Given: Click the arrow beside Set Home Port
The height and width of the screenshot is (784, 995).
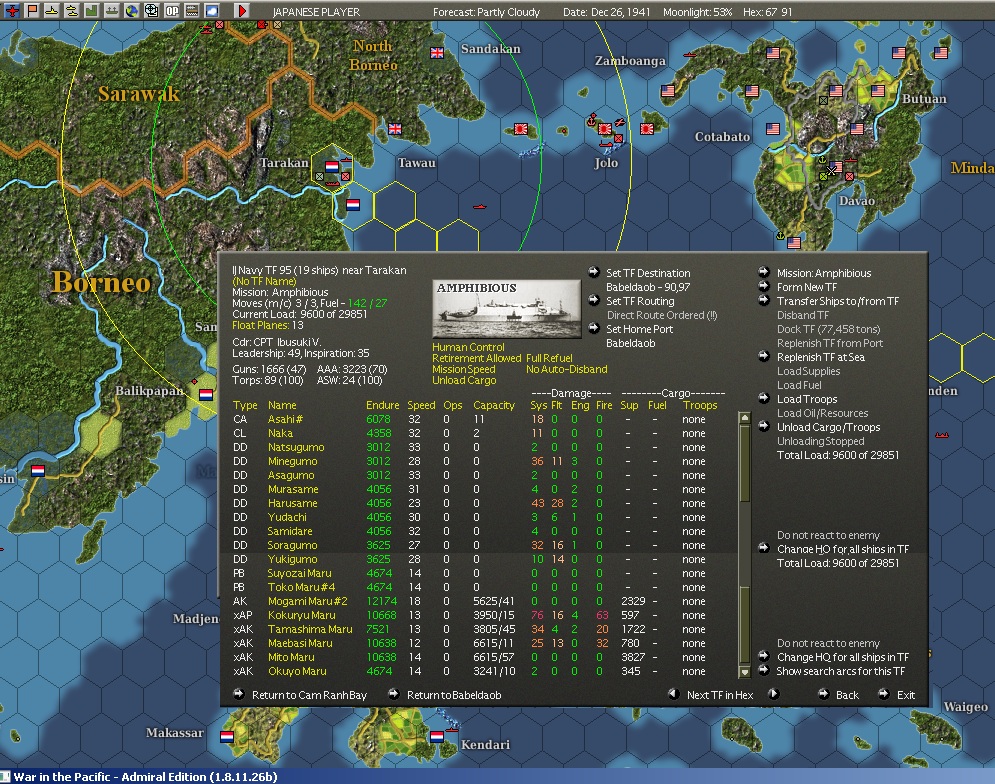Looking at the screenshot, I should pyautogui.click(x=593, y=328).
